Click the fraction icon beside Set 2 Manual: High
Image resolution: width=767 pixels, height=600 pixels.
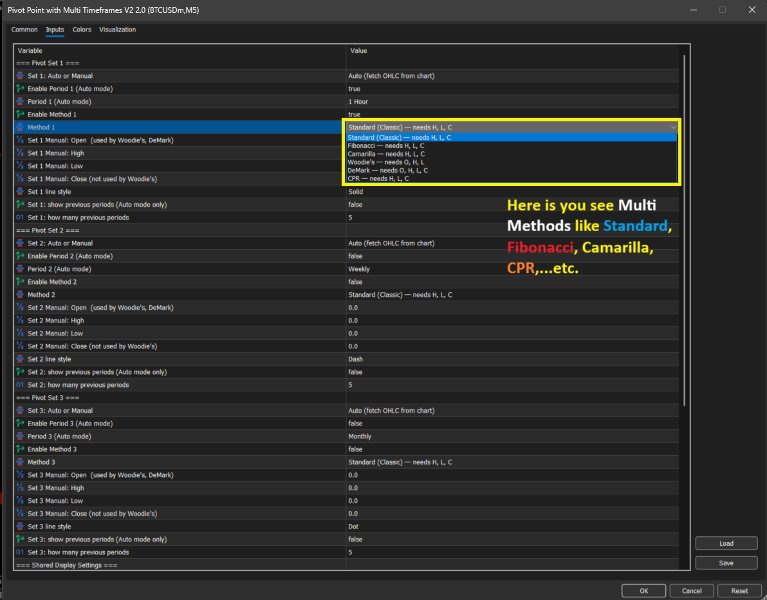[x=20, y=320]
